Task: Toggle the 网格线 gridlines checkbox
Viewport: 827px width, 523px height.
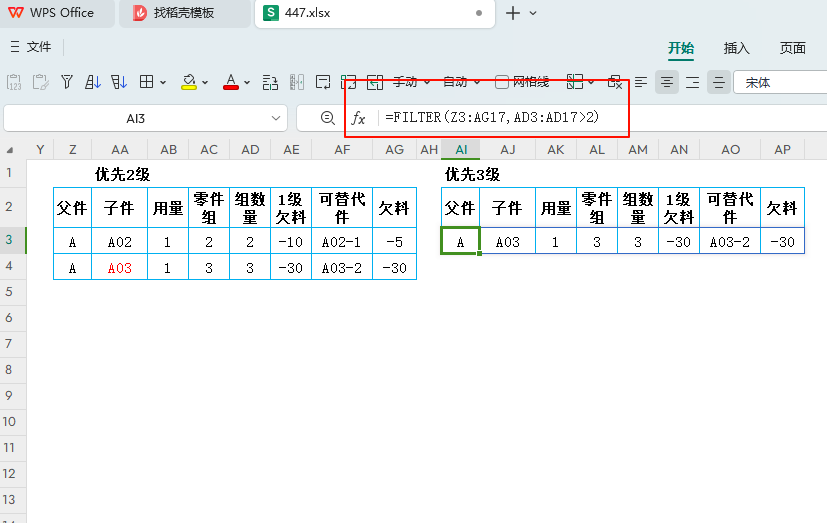Action: (502, 82)
